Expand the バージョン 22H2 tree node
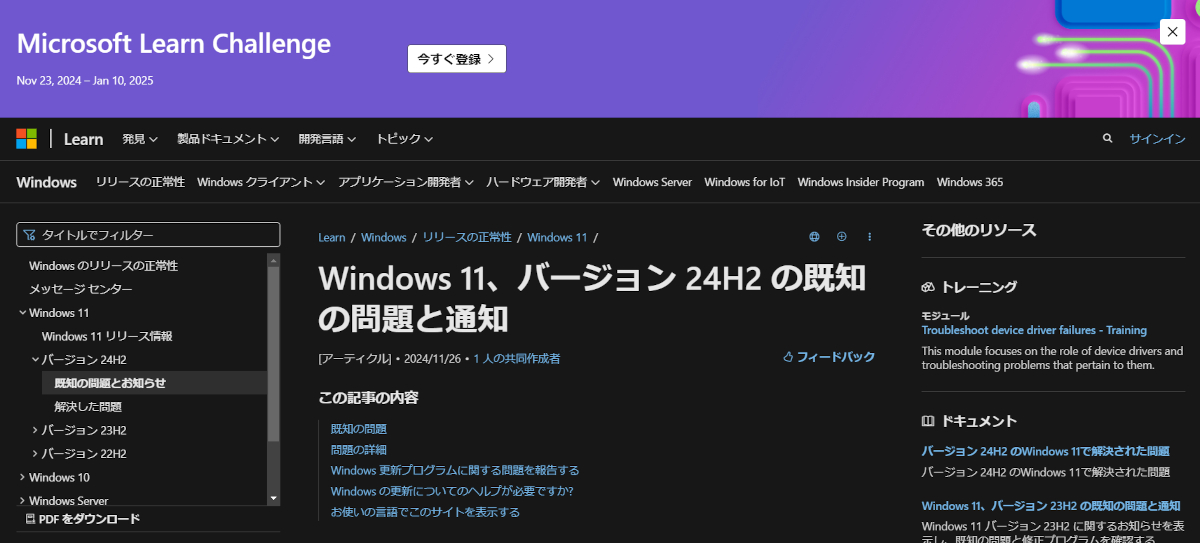Viewport: 1200px width, 543px height. tap(35, 454)
